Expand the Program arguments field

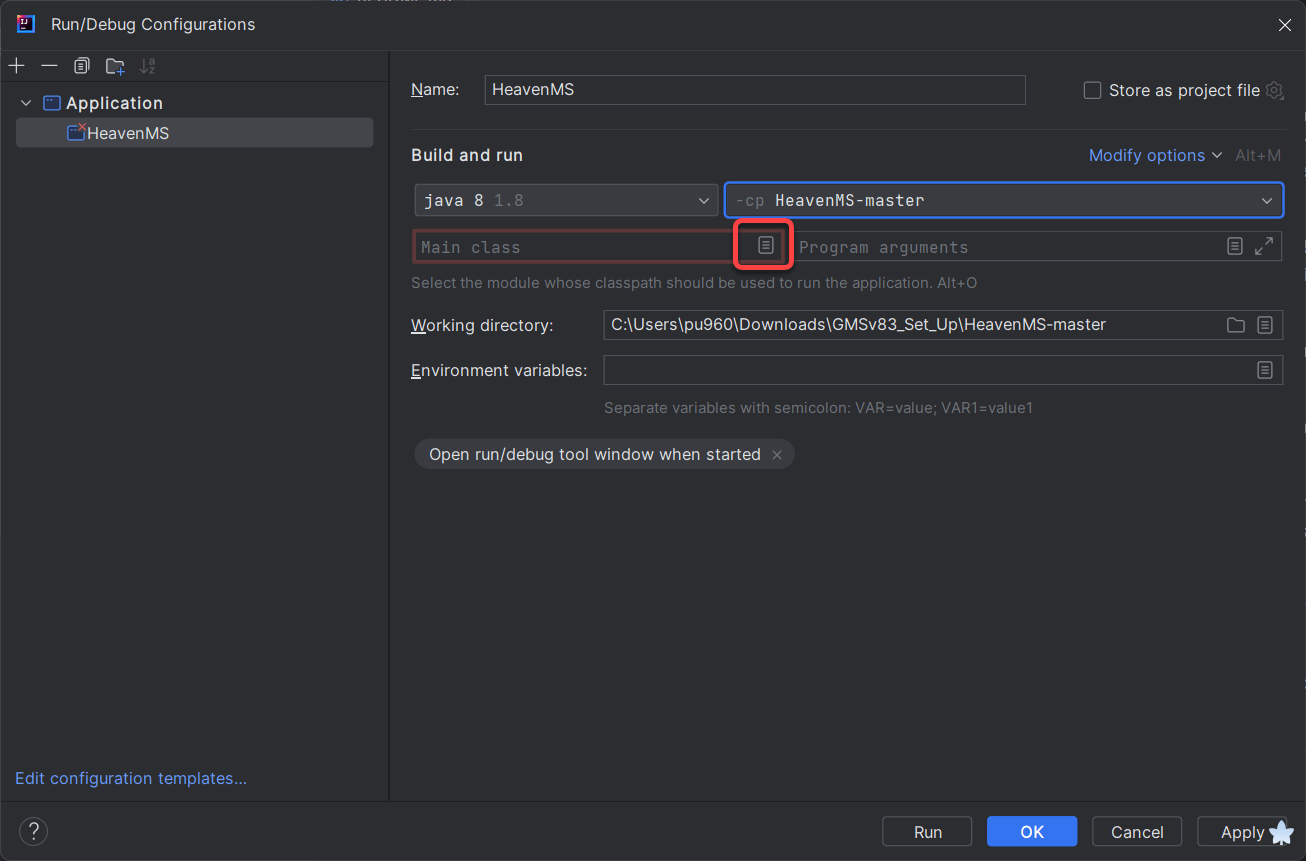pos(1264,246)
